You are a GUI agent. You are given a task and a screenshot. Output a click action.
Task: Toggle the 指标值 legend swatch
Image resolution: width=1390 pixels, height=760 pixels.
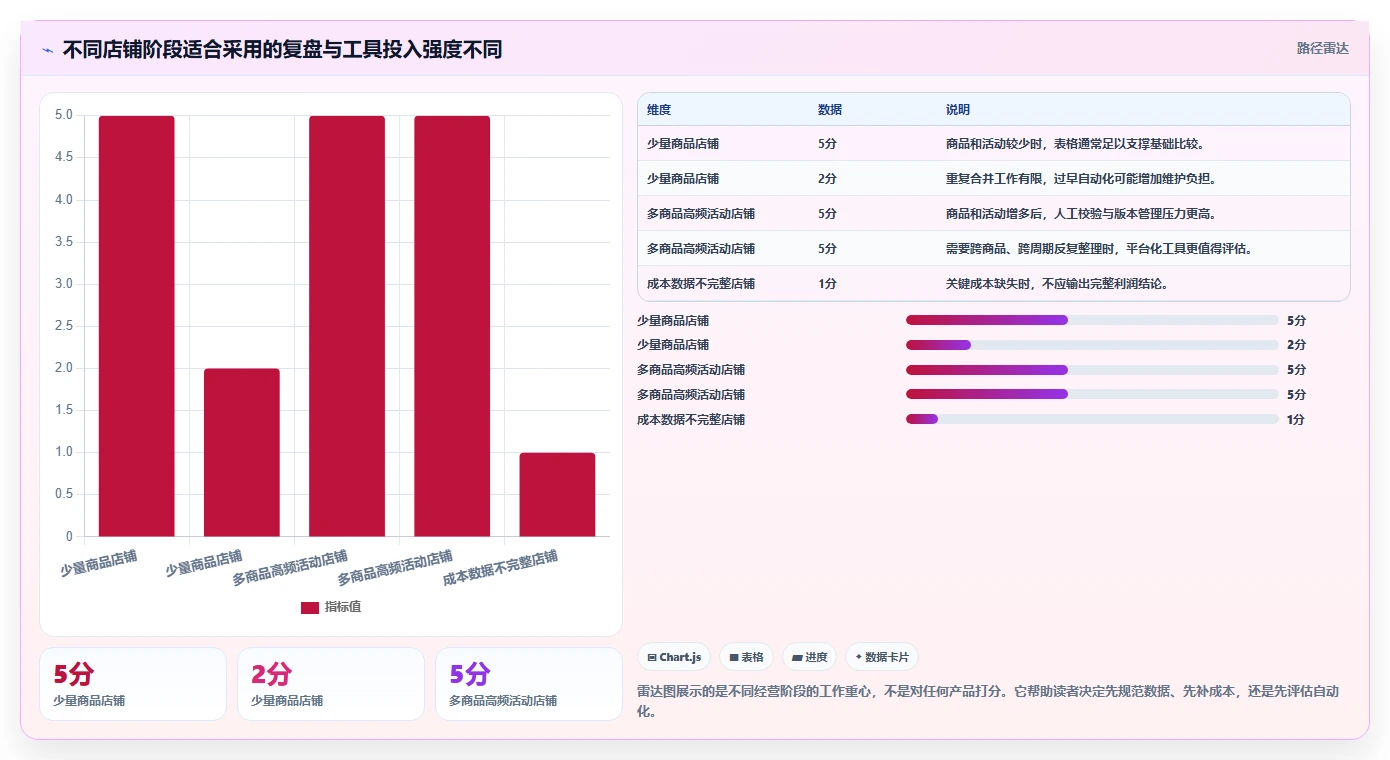click(x=310, y=607)
